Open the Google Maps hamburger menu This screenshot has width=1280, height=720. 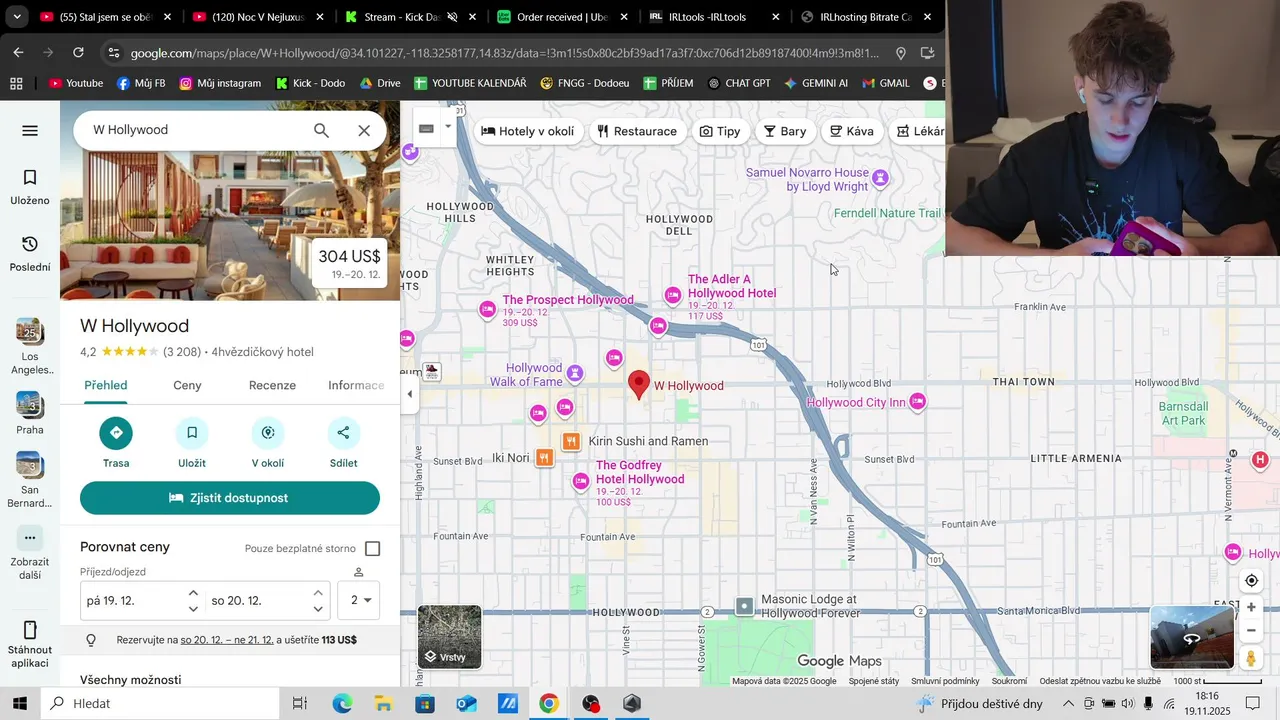30,131
